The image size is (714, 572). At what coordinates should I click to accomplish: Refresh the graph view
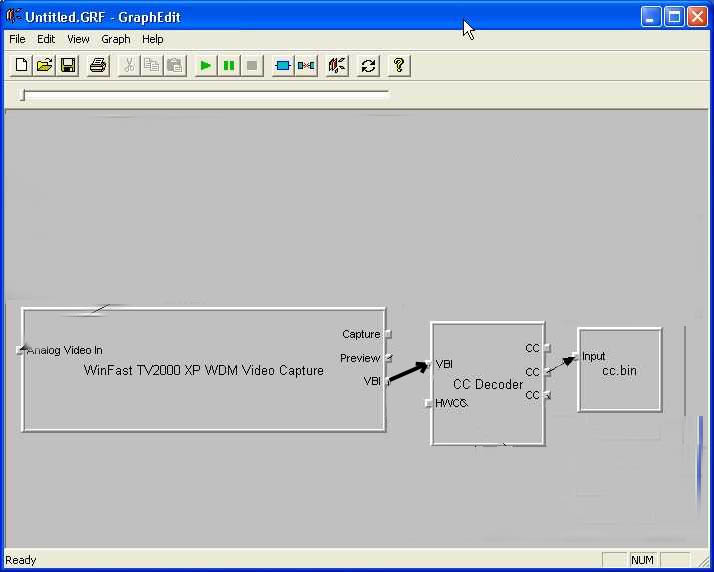click(x=368, y=66)
